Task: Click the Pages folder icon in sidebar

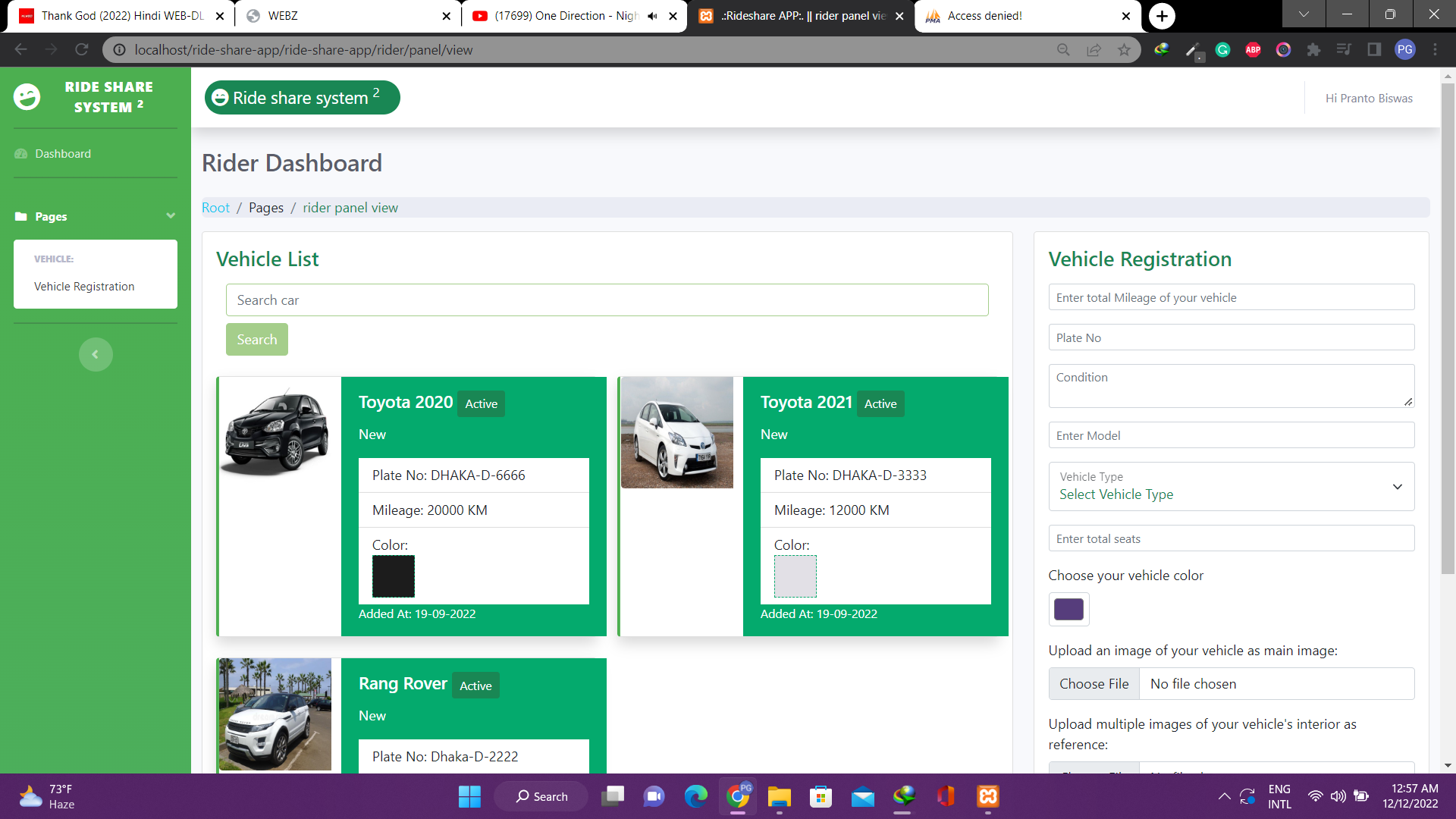Action: [x=21, y=217]
